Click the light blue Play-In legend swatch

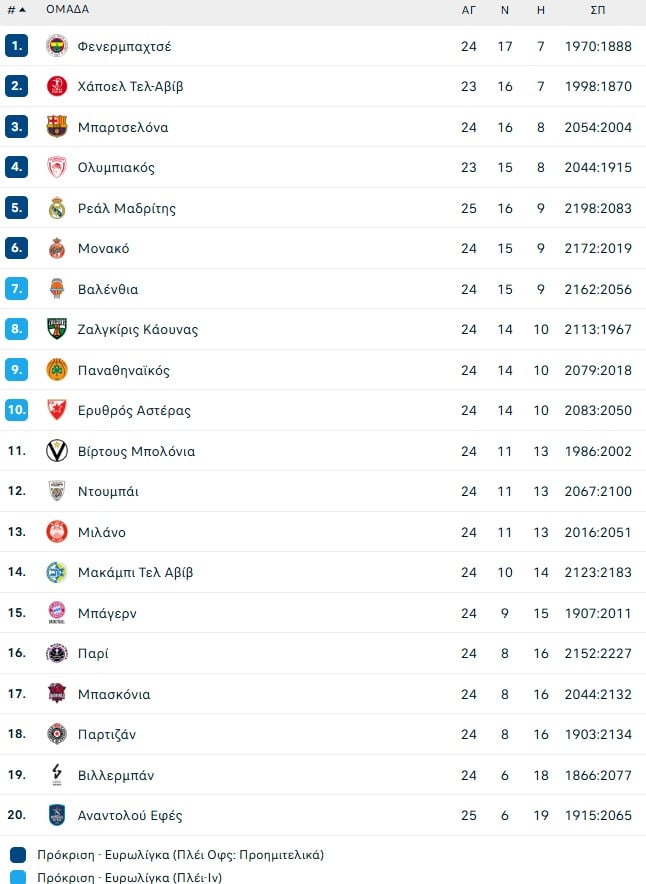18,877
